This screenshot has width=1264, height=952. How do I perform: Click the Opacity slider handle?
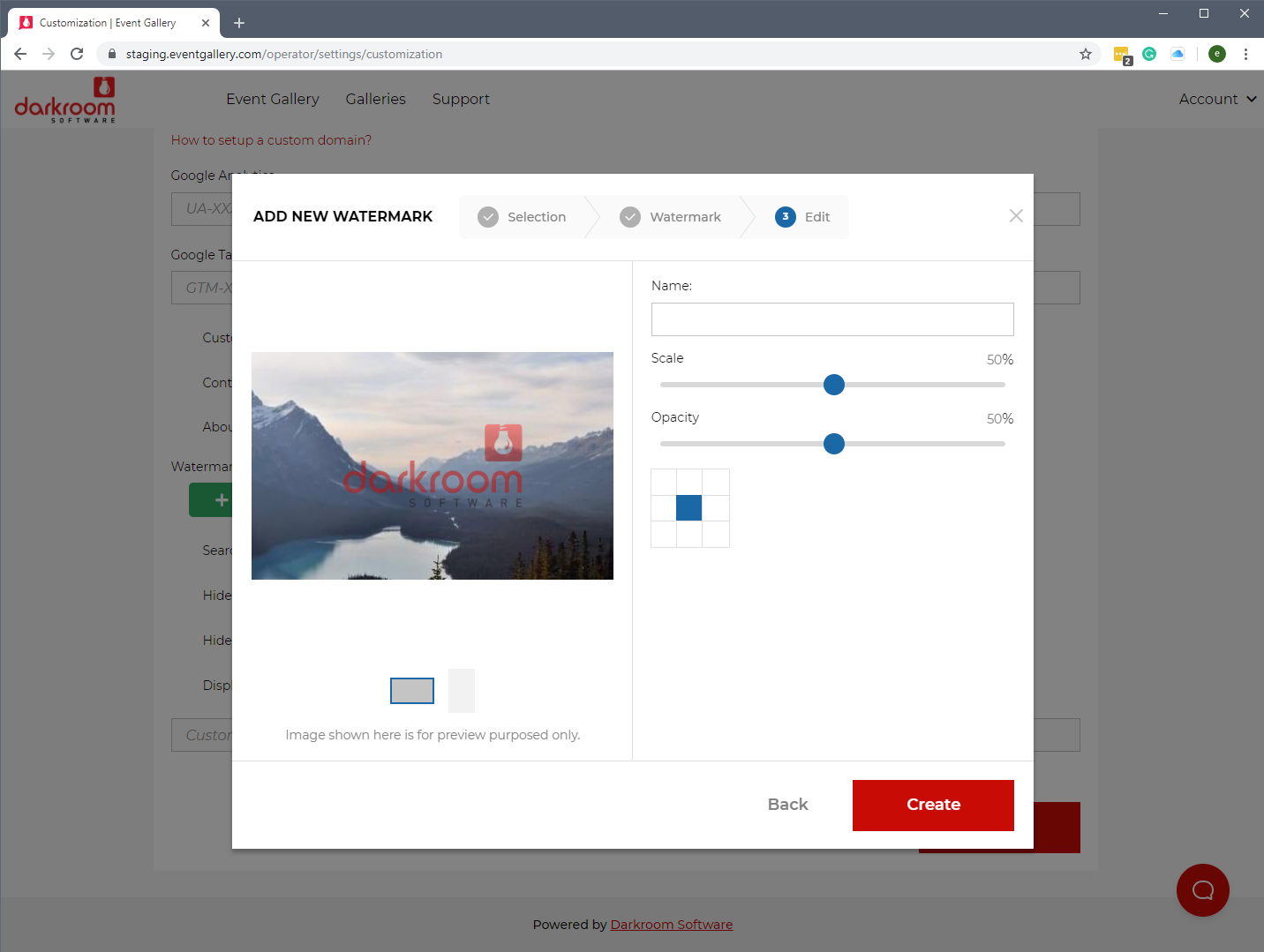(834, 444)
